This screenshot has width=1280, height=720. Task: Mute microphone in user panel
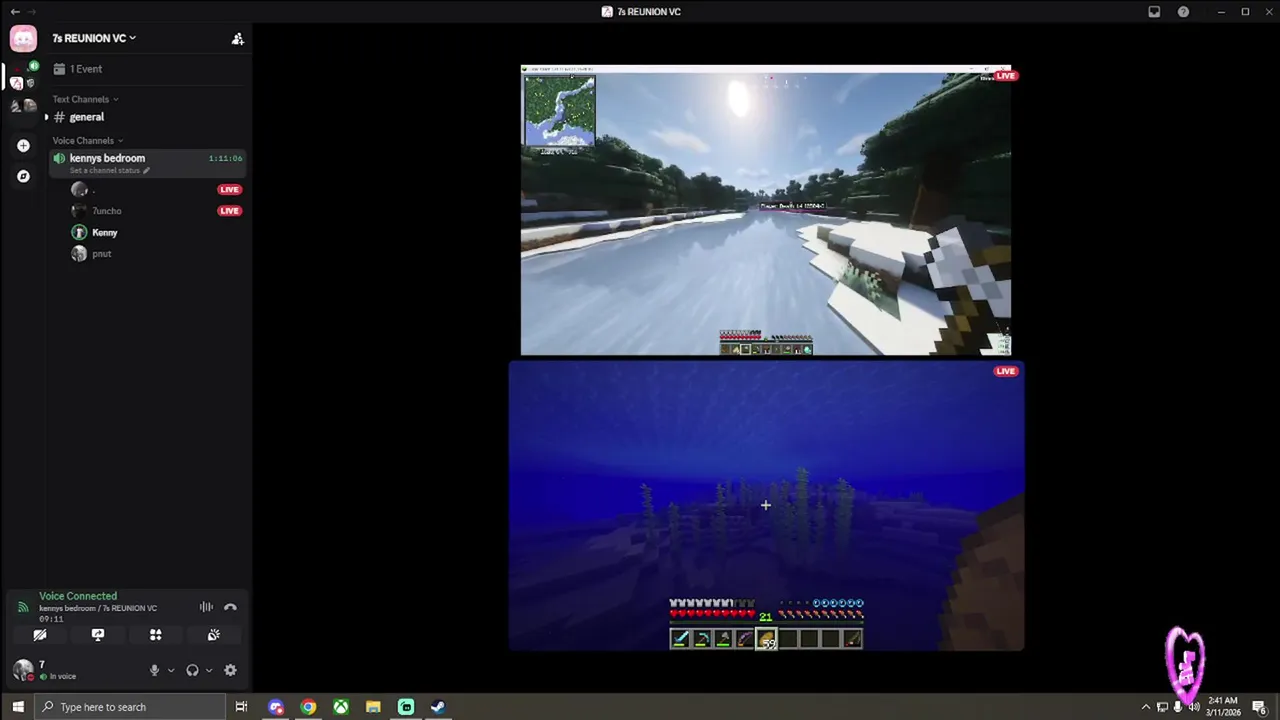coord(154,671)
